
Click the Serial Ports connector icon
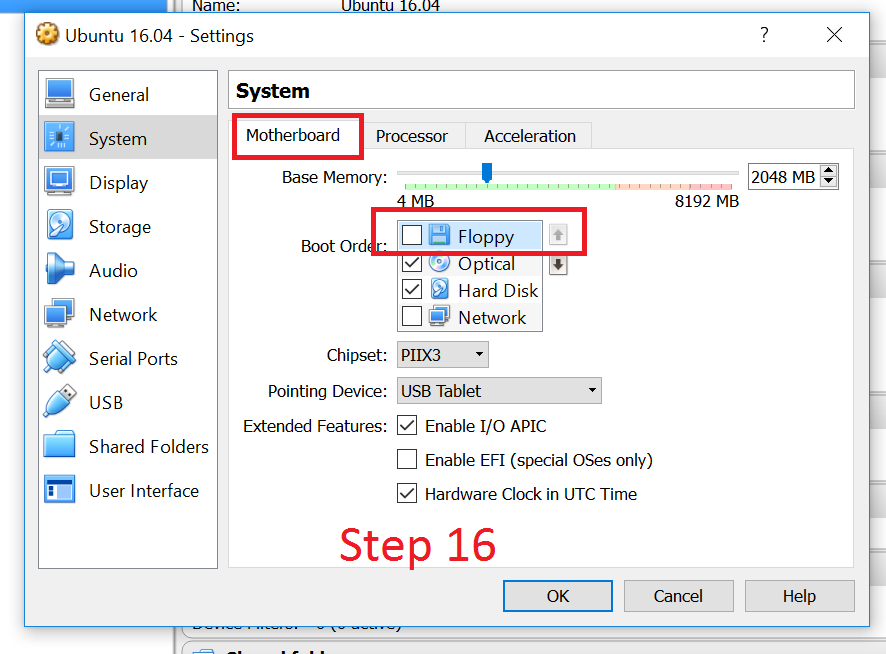(59, 357)
